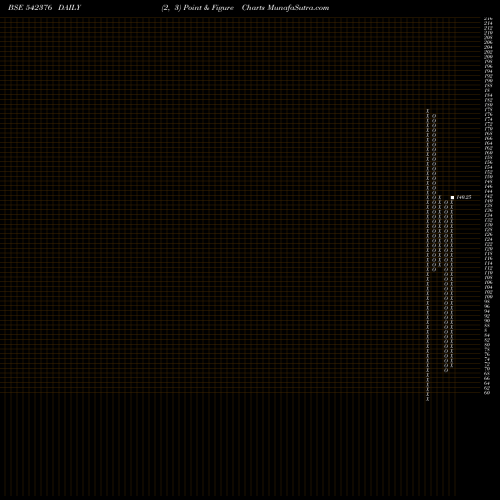This screenshot has height=500, width=500.
Task: Click the white square current price marker
Action: [452, 198]
